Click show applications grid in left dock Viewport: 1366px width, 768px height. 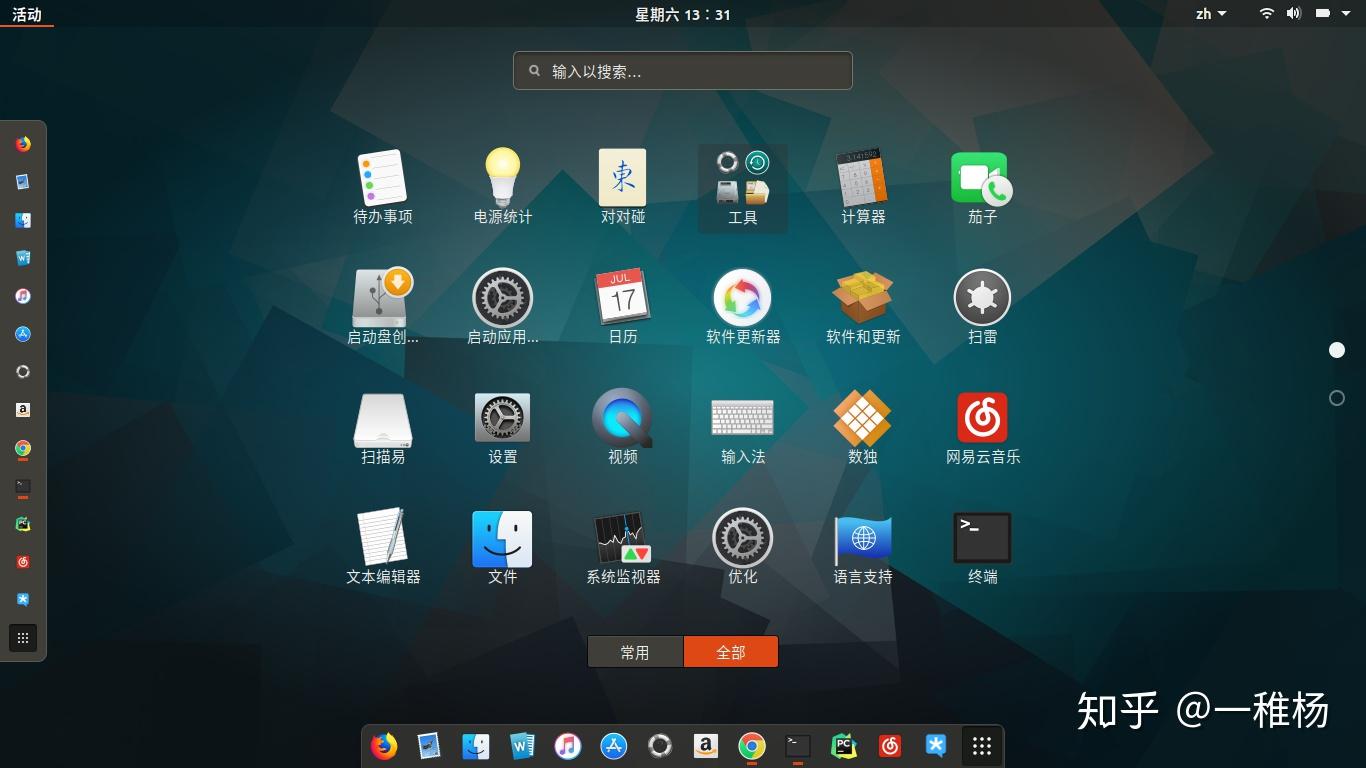click(23, 638)
